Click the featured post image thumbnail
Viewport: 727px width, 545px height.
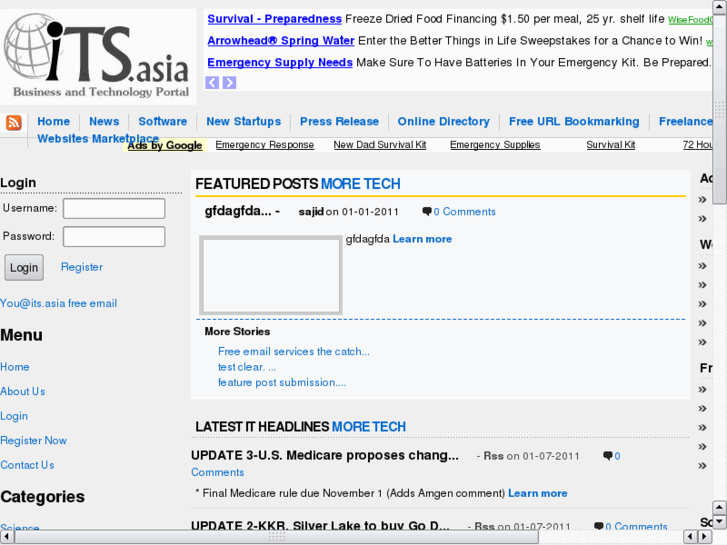[x=271, y=275]
